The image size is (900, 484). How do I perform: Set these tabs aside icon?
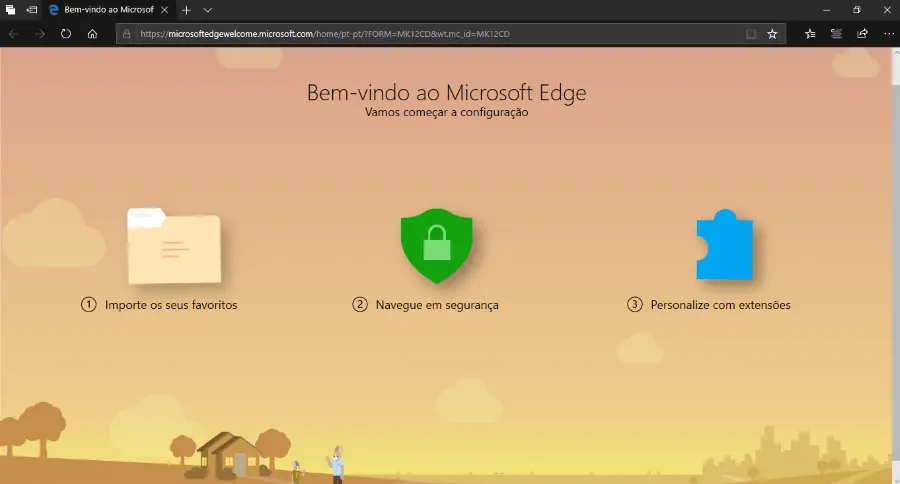point(32,10)
